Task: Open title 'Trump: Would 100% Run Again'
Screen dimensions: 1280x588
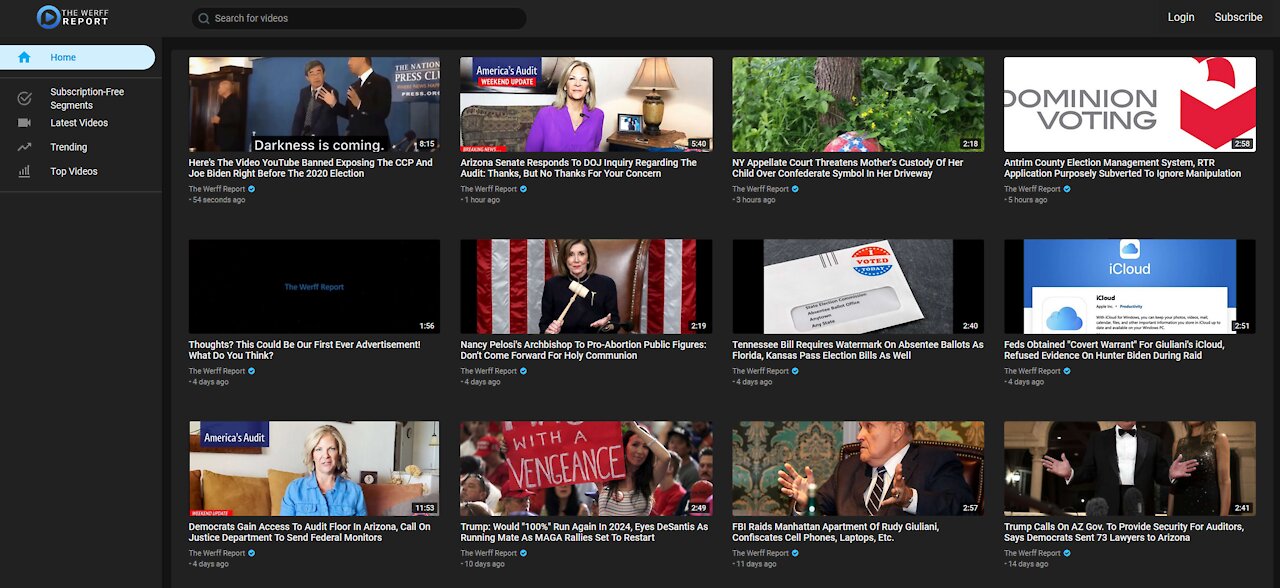Action: pos(584,532)
